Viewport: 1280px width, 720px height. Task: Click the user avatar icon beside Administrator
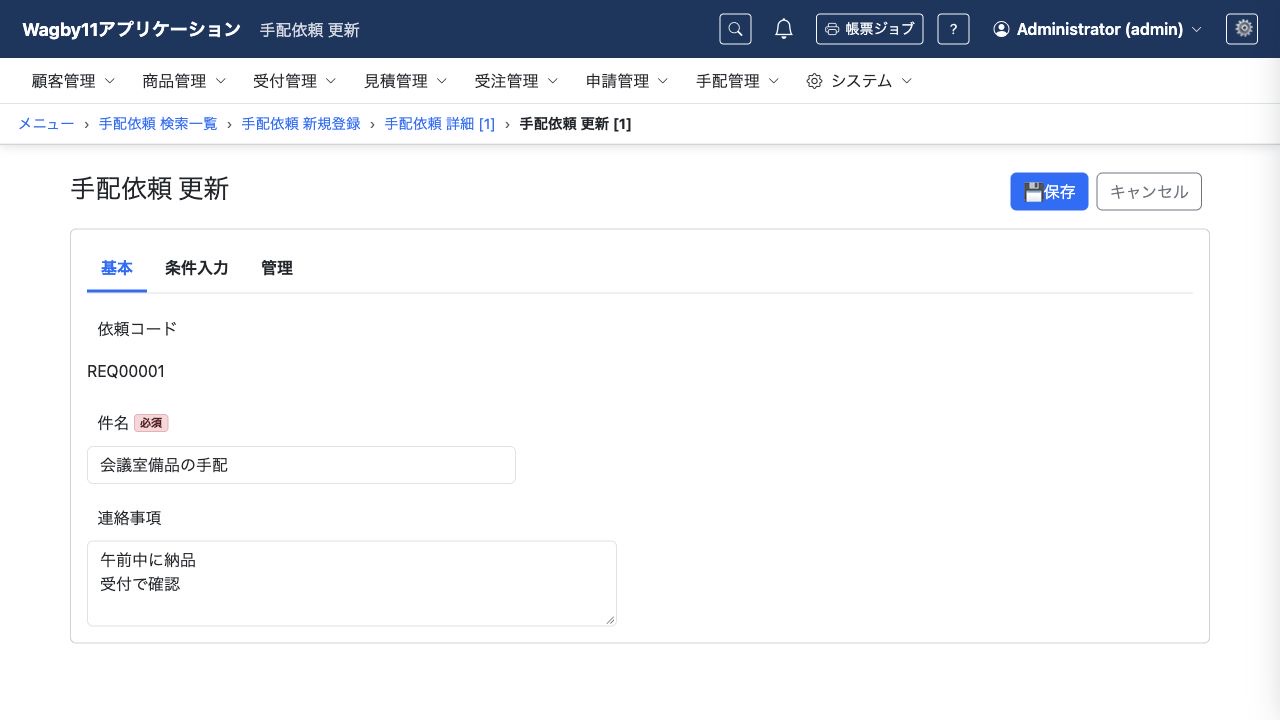pyautogui.click(x=1001, y=29)
